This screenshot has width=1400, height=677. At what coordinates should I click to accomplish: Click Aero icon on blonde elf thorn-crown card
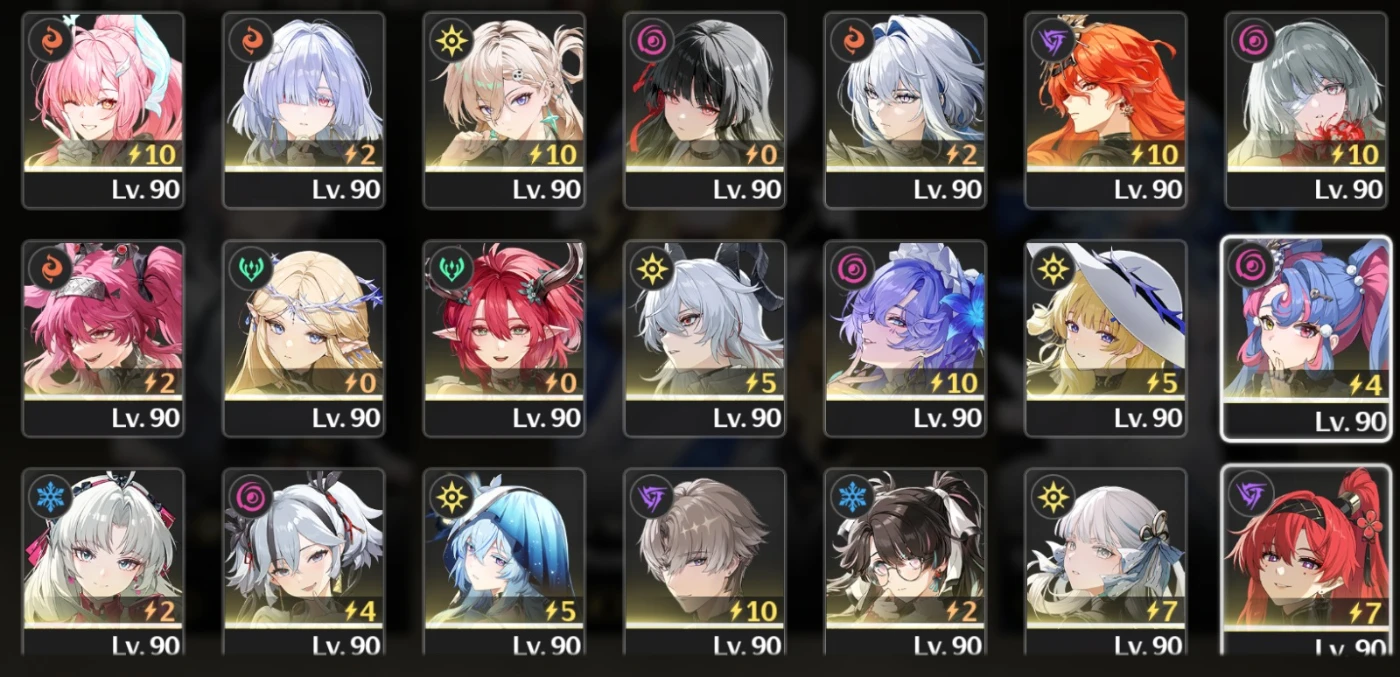point(248,267)
